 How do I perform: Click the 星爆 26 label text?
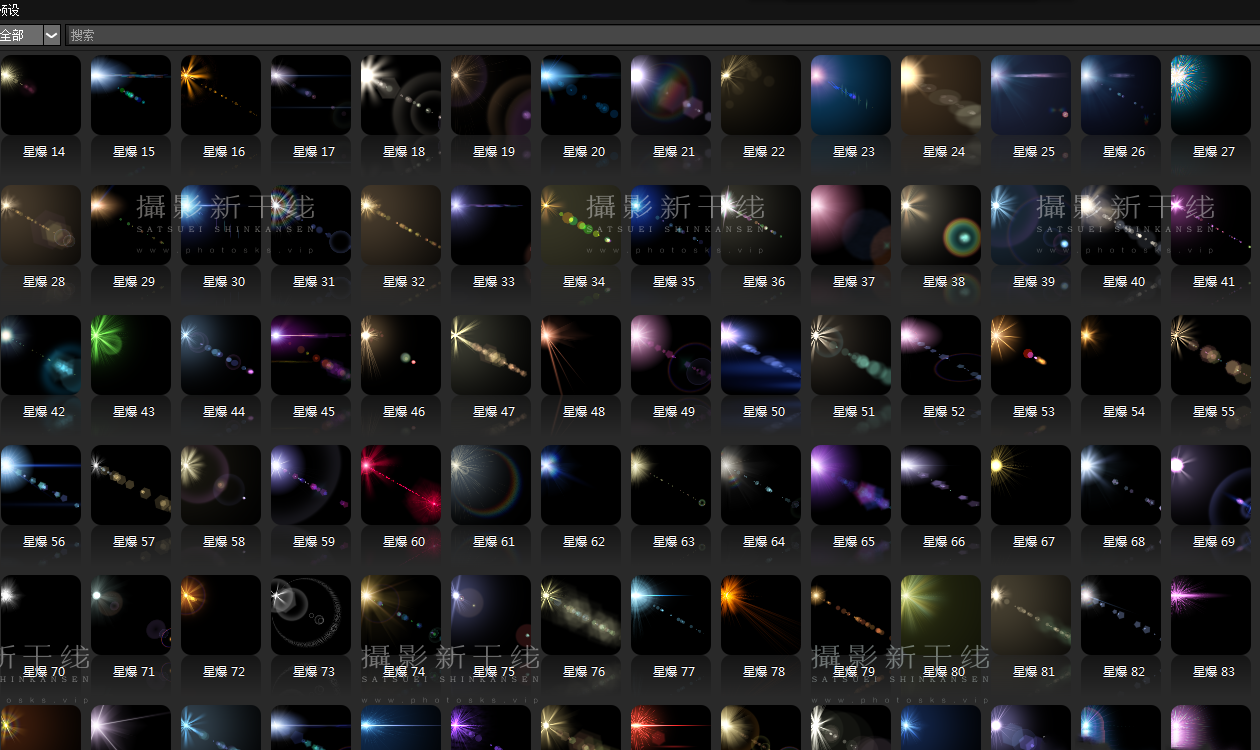pyautogui.click(x=1124, y=152)
